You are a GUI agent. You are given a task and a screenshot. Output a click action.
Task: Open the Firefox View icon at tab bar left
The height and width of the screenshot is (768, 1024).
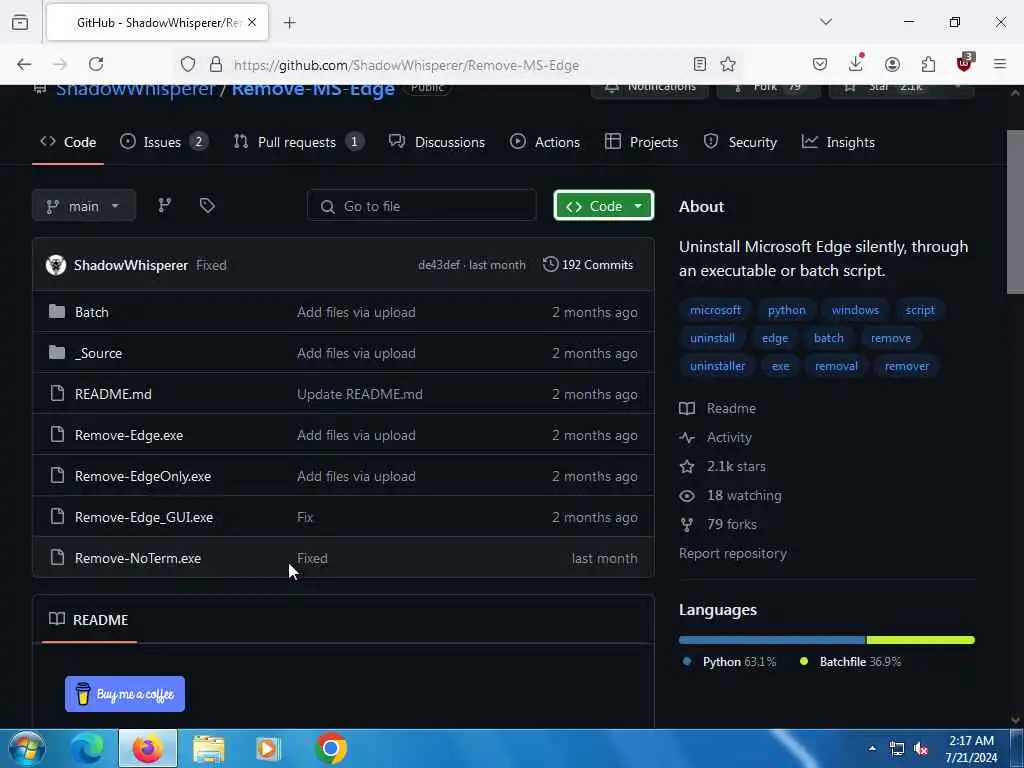click(x=20, y=22)
